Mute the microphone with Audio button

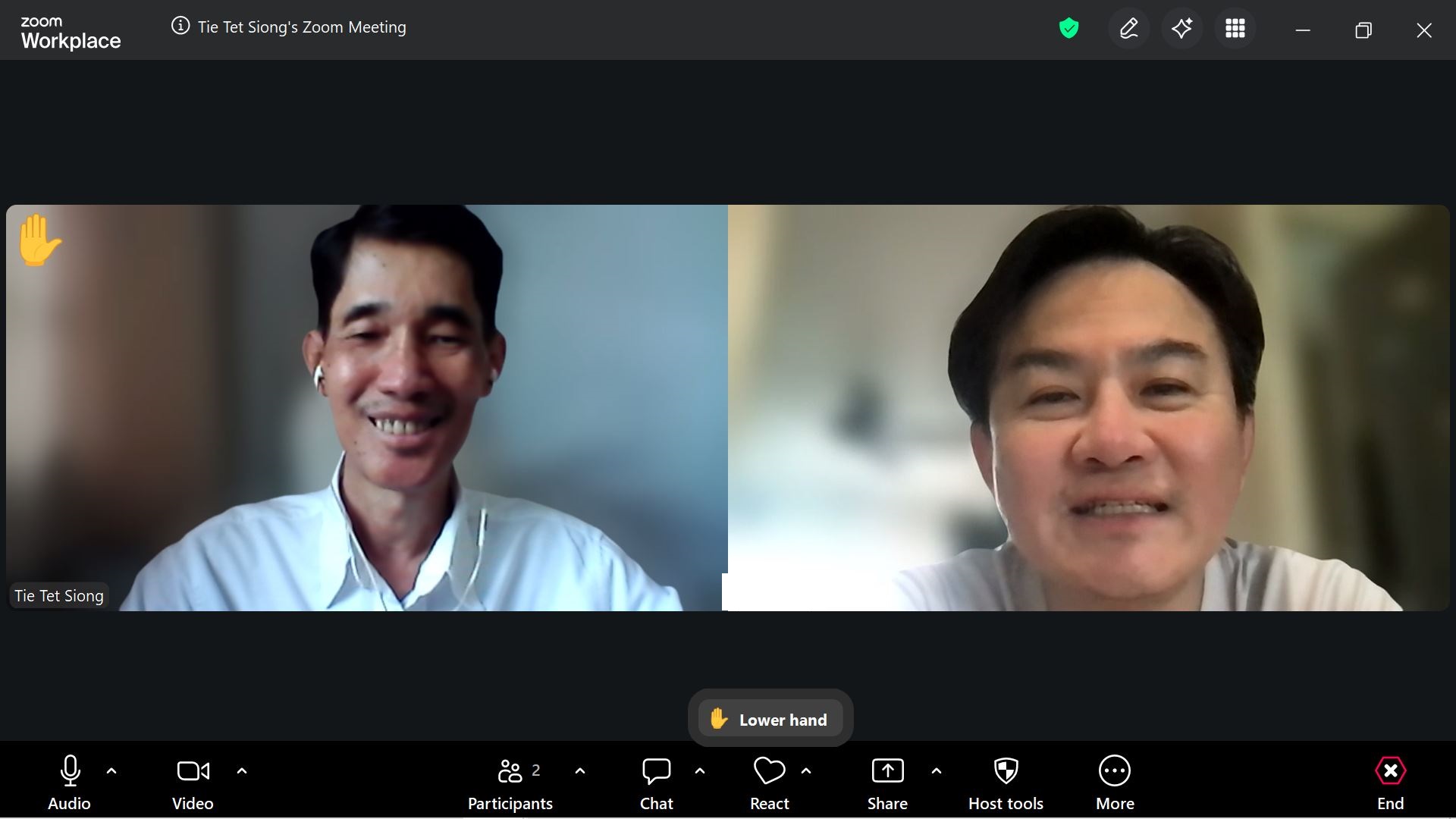(x=69, y=783)
